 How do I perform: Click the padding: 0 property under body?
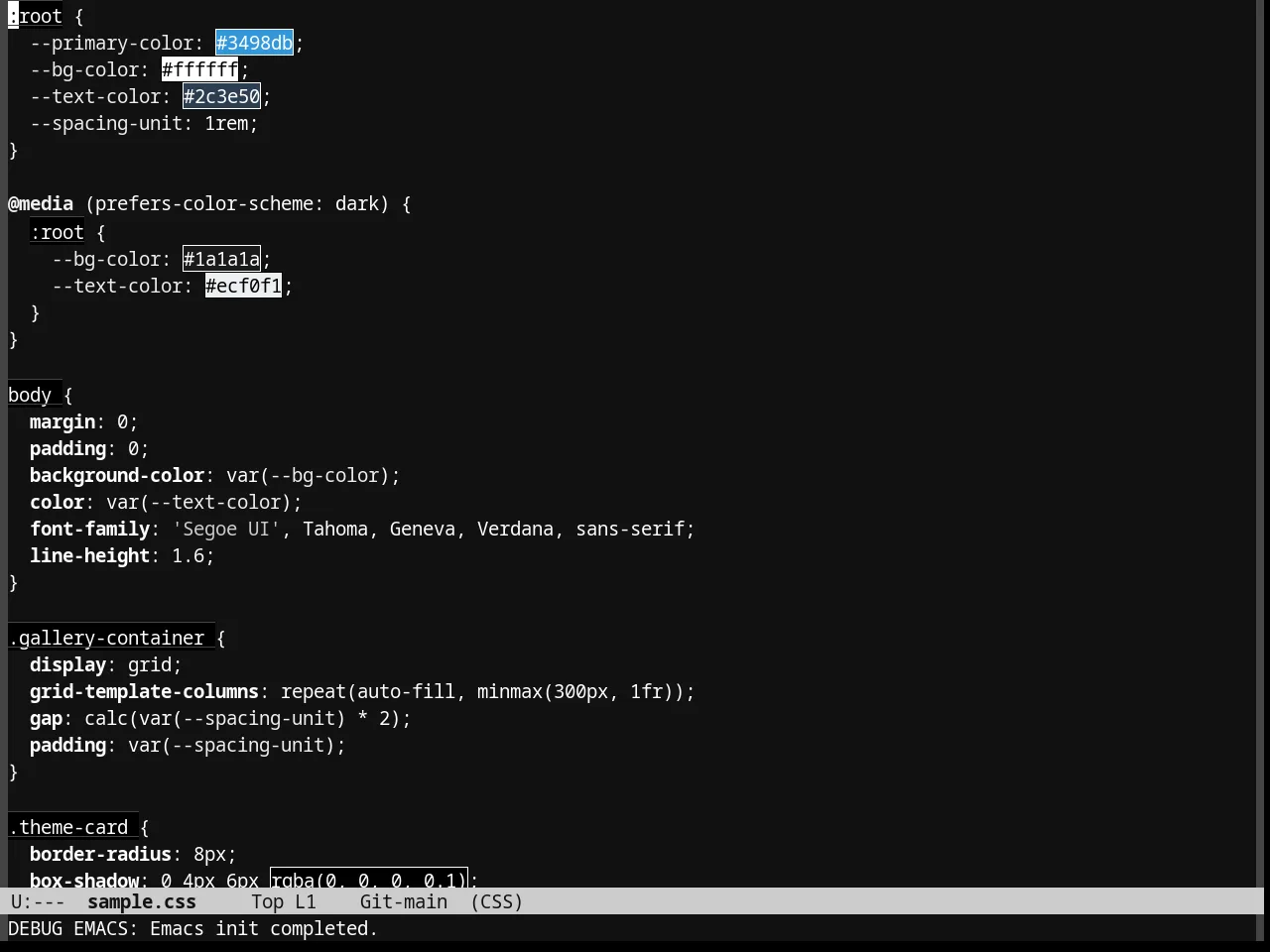(88, 448)
